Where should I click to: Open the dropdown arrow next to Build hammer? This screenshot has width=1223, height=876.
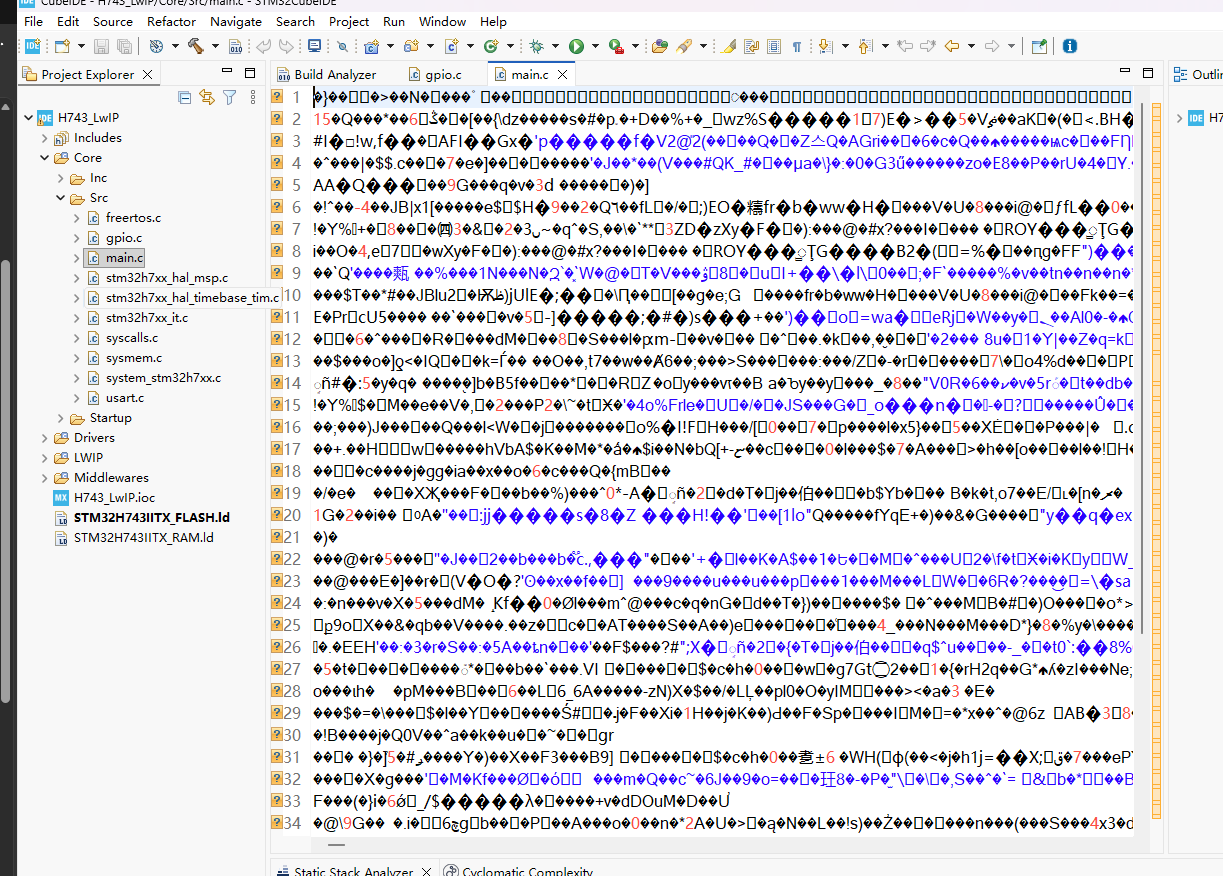click(x=213, y=46)
